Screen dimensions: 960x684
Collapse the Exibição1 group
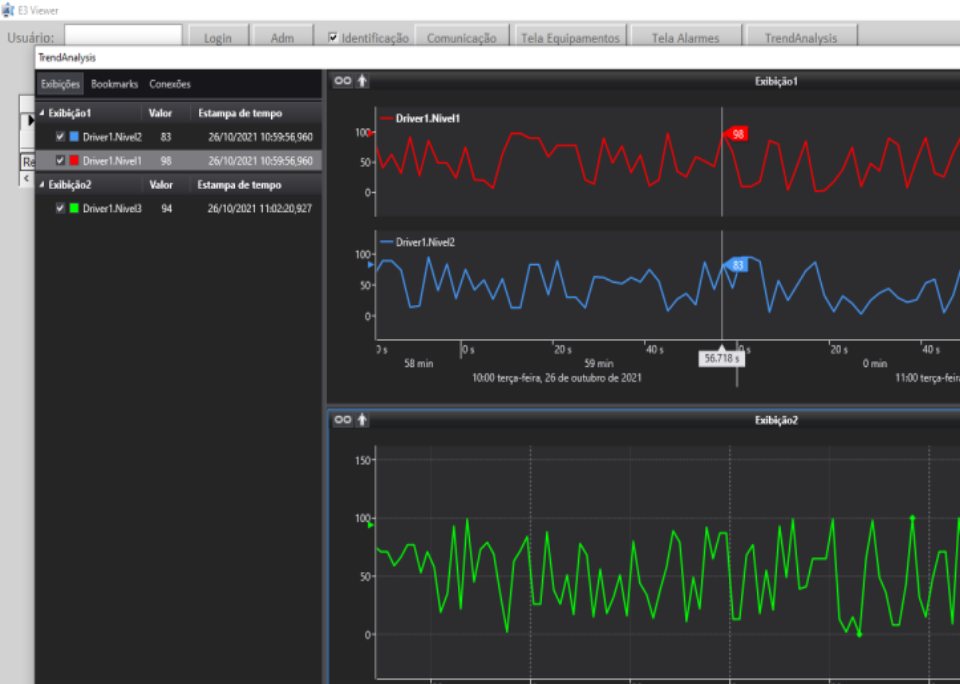[x=42, y=113]
